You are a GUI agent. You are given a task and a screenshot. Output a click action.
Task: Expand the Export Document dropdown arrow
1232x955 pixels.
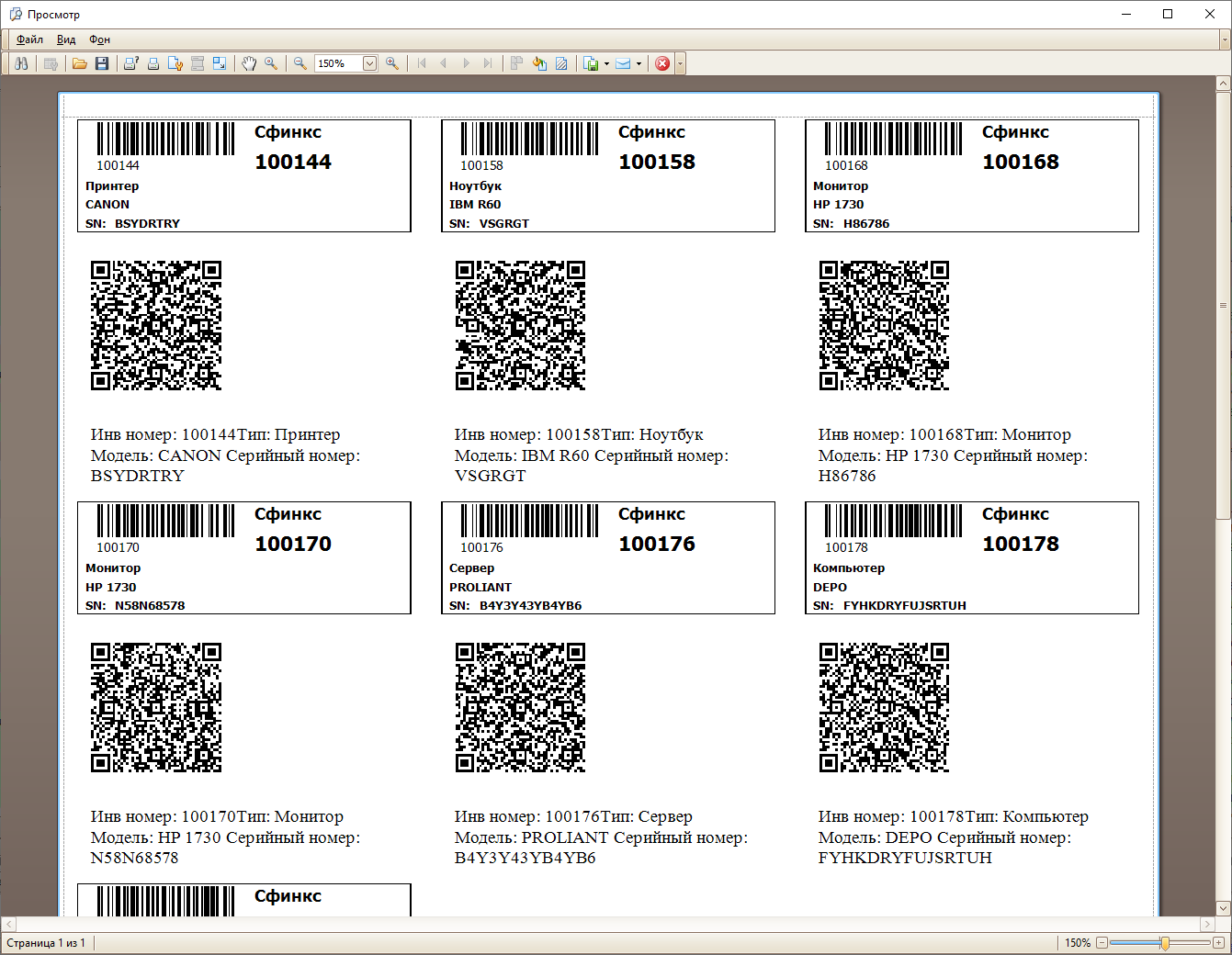606,63
